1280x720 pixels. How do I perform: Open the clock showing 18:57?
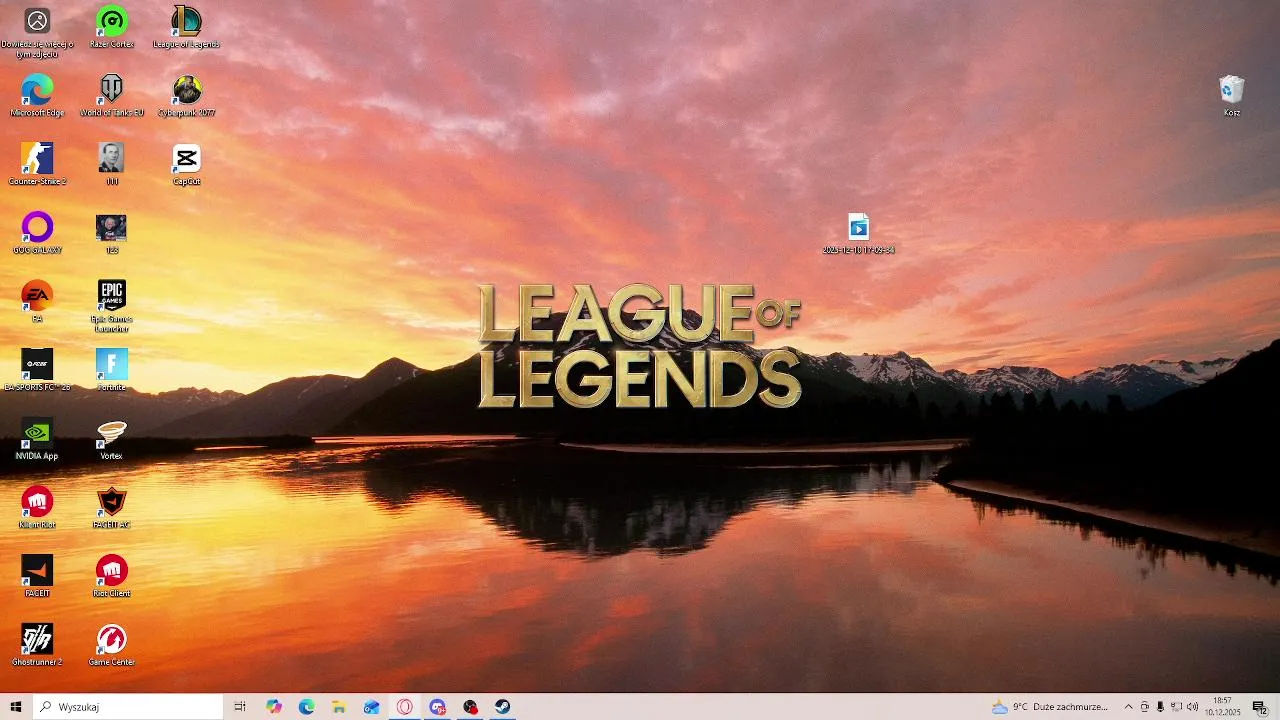coord(1224,707)
